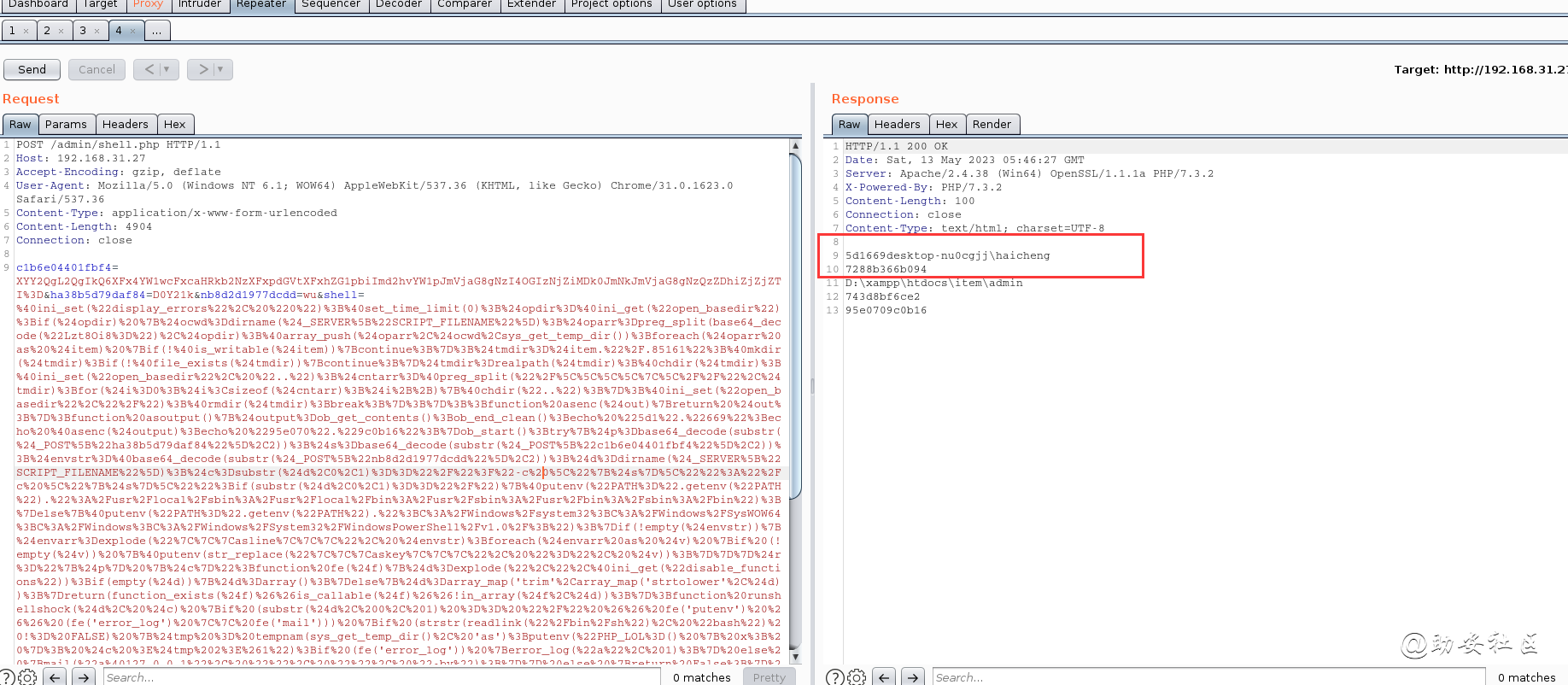The width and height of the screenshot is (1568, 685).
Task: Open response panel help icon
Action: (835, 677)
